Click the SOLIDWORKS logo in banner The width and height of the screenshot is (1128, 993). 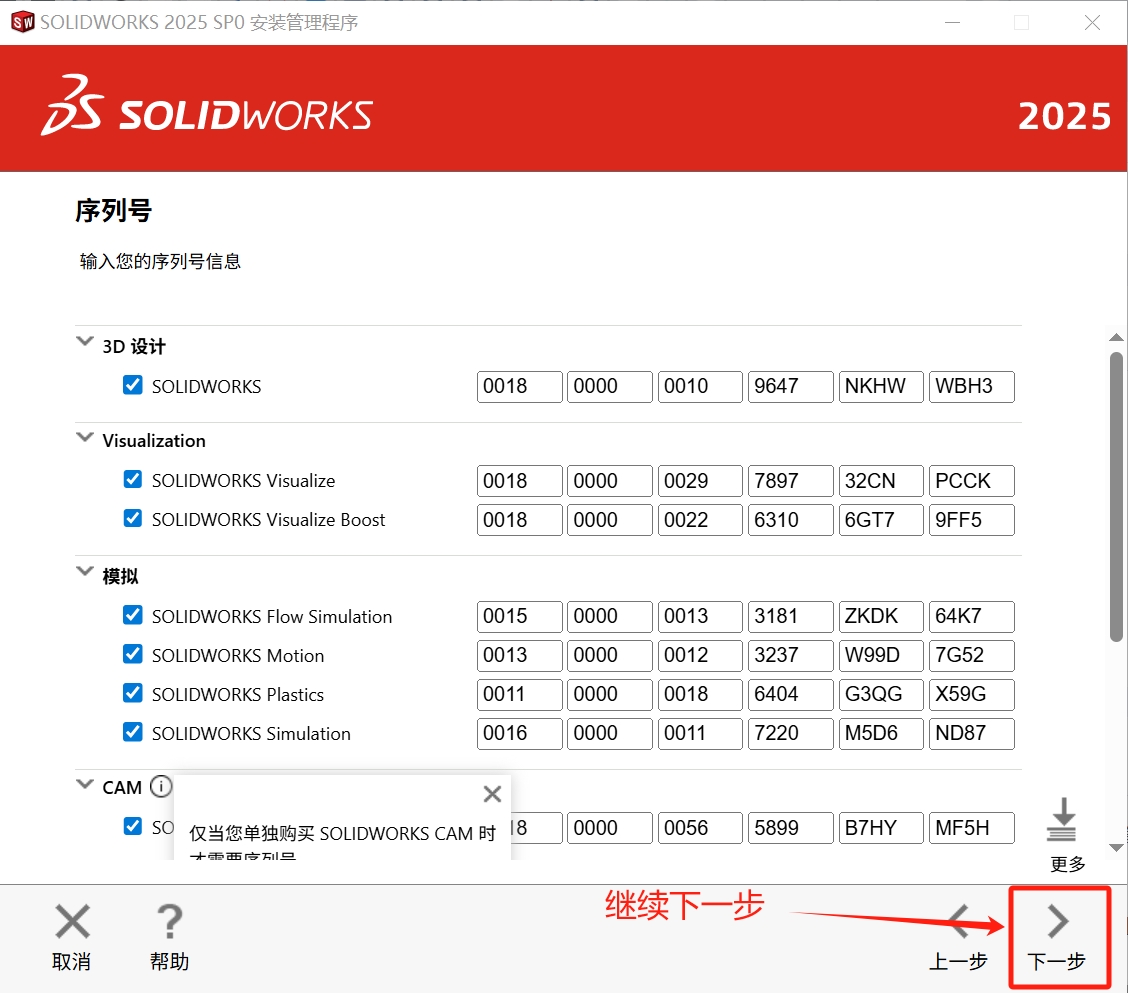(x=206, y=106)
